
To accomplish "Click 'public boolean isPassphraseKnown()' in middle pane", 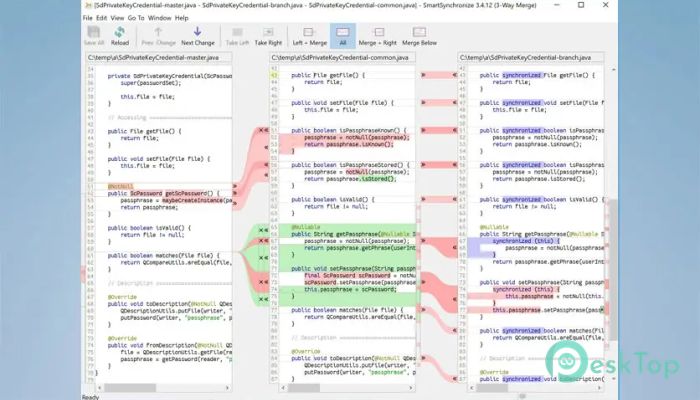I will (x=349, y=130).
